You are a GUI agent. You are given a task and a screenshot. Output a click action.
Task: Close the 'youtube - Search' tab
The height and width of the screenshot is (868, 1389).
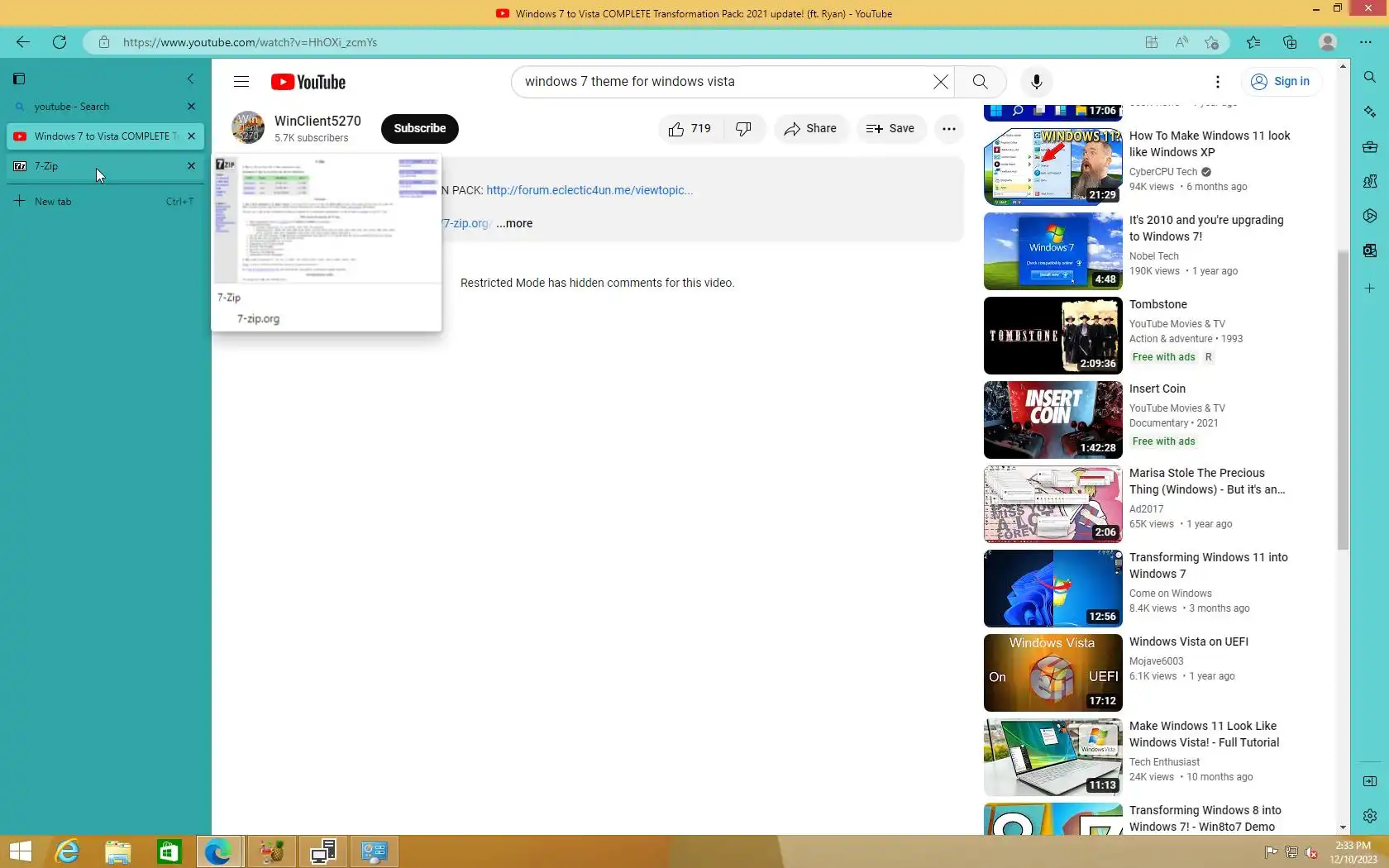pyautogui.click(x=192, y=107)
